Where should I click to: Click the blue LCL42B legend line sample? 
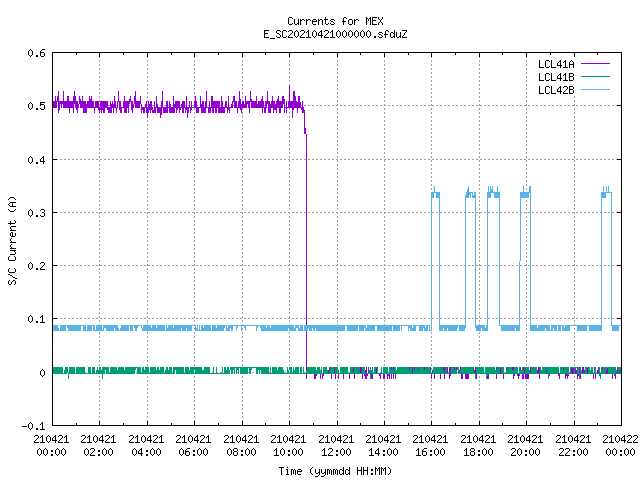click(595, 89)
